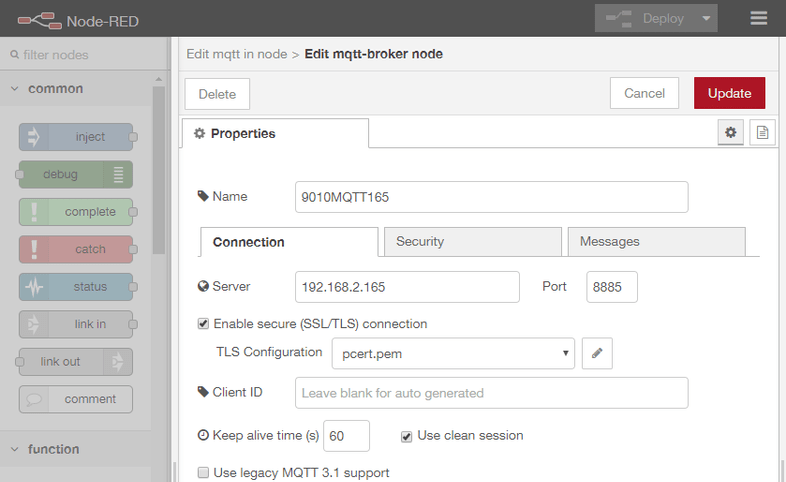786x482 pixels.
Task: Open the node description document icon
Action: pyautogui.click(x=762, y=133)
